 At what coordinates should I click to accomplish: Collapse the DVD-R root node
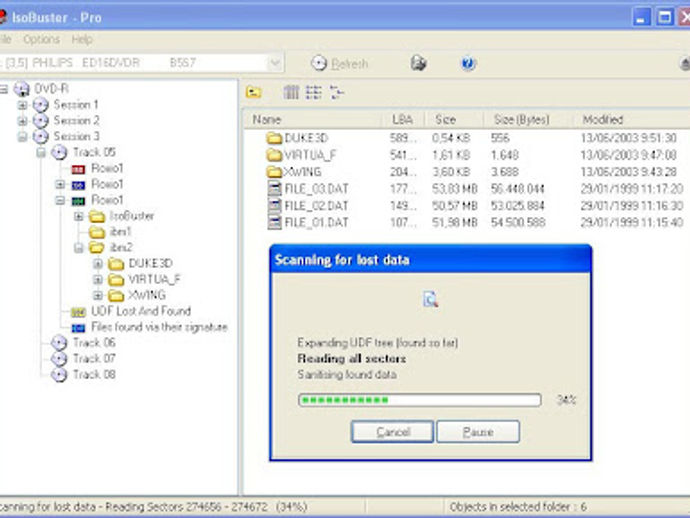point(4,89)
